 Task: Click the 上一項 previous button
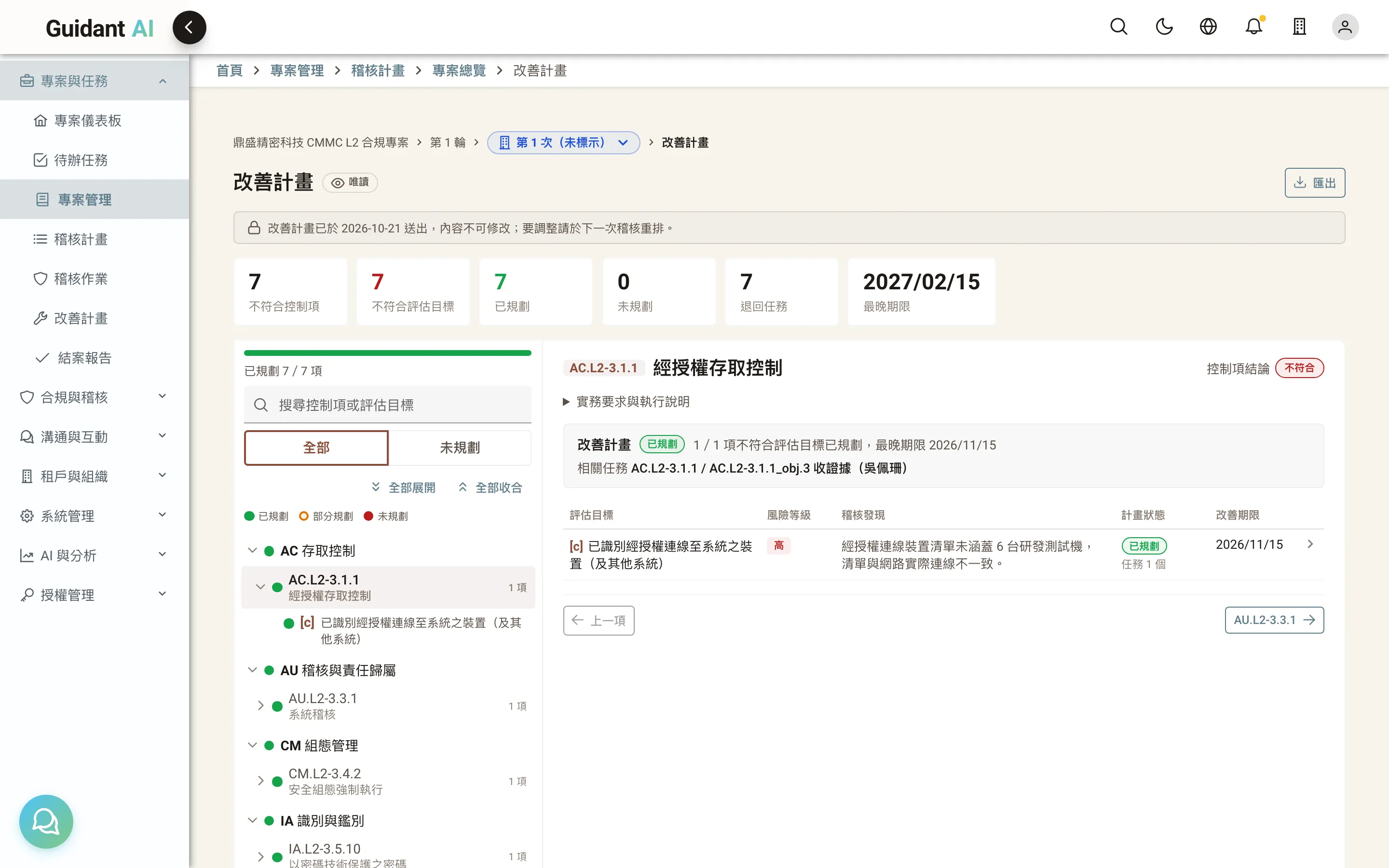pos(599,620)
